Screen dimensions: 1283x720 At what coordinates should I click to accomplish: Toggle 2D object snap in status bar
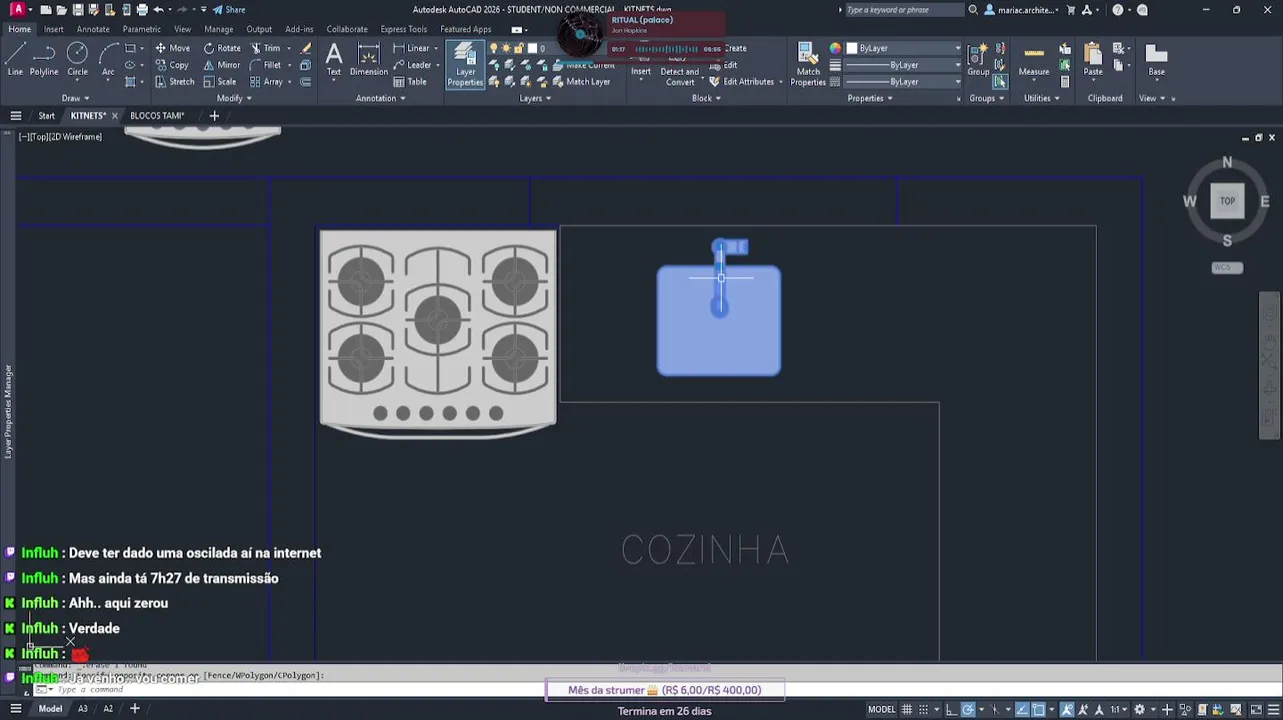(x=1039, y=709)
